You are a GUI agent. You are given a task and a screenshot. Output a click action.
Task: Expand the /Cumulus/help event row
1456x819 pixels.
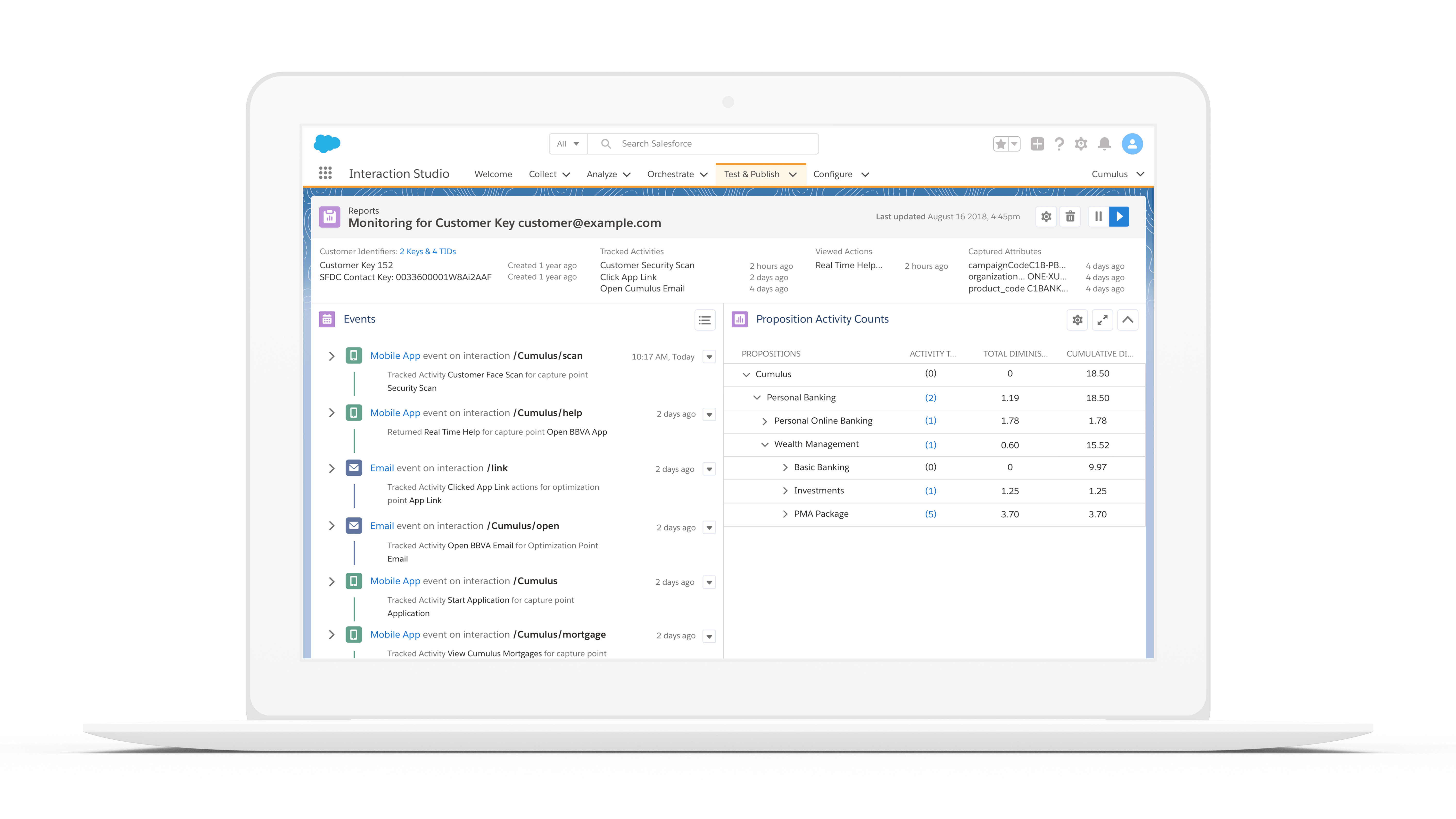pyautogui.click(x=332, y=413)
